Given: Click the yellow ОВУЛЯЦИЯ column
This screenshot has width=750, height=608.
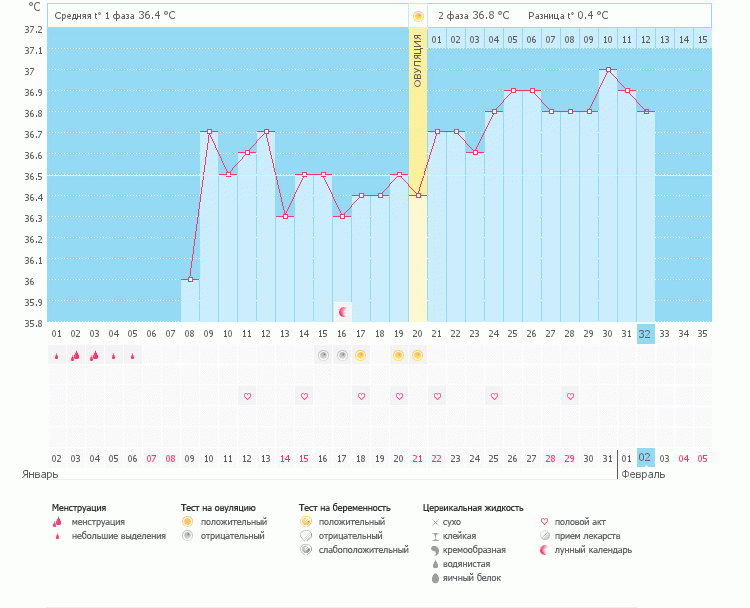Looking at the screenshot, I should [x=418, y=180].
